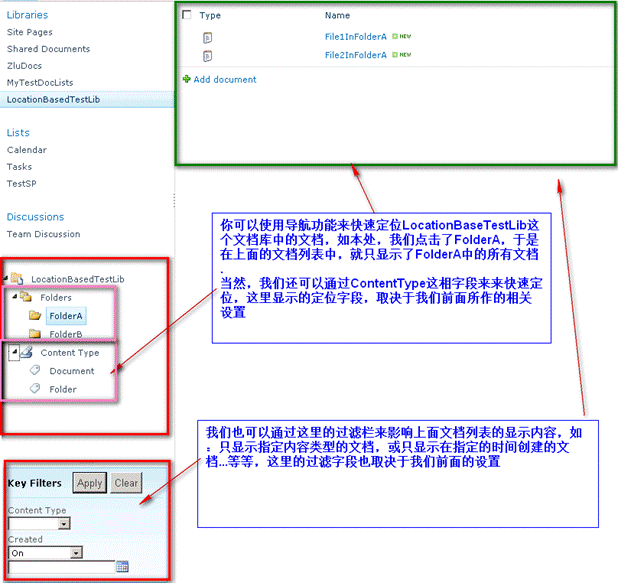Click the Created date input field
This screenshot has height=583, width=618.
[61, 568]
